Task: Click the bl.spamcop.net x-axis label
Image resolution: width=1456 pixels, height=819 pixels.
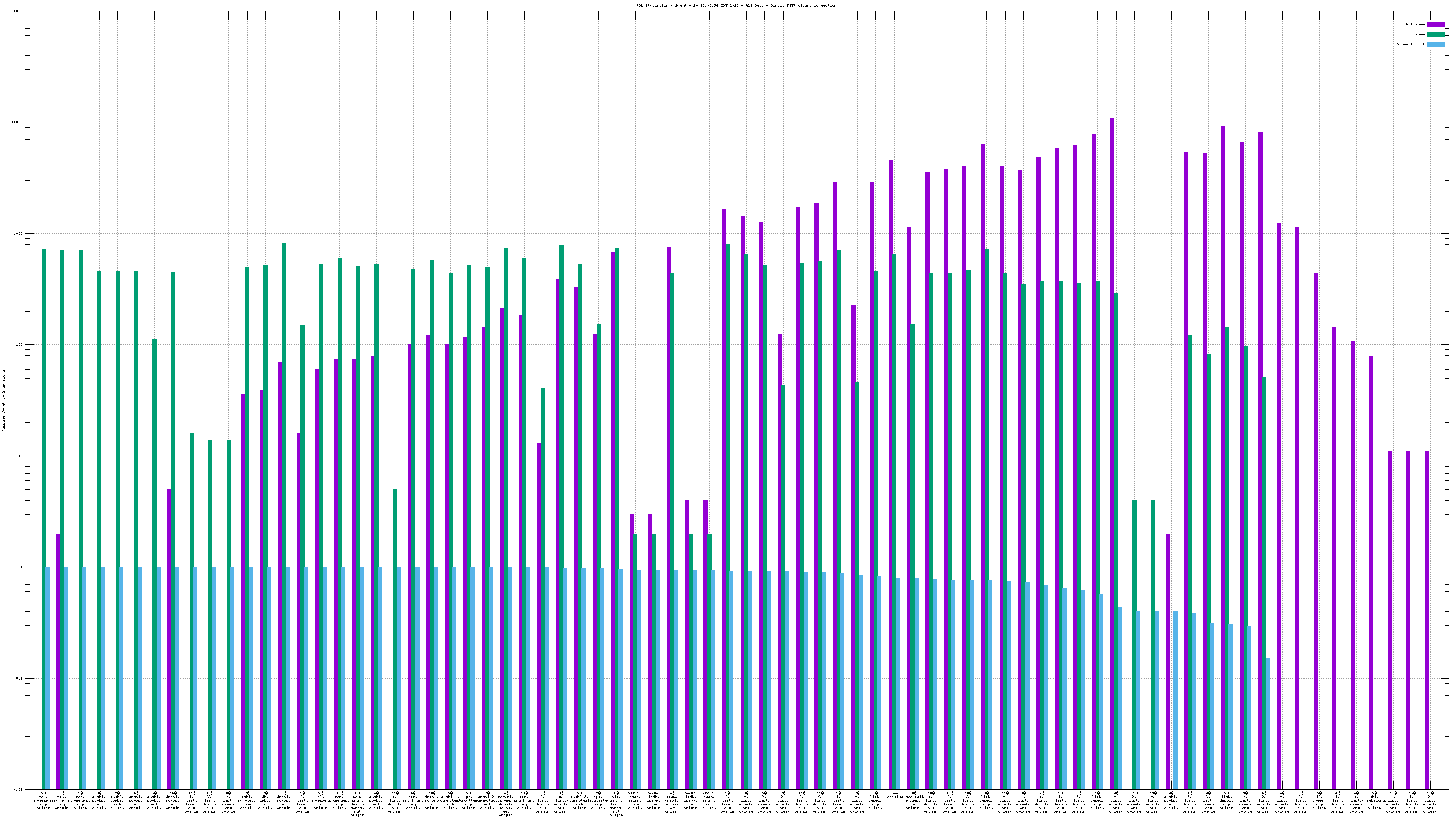Action: coord(320,800)
